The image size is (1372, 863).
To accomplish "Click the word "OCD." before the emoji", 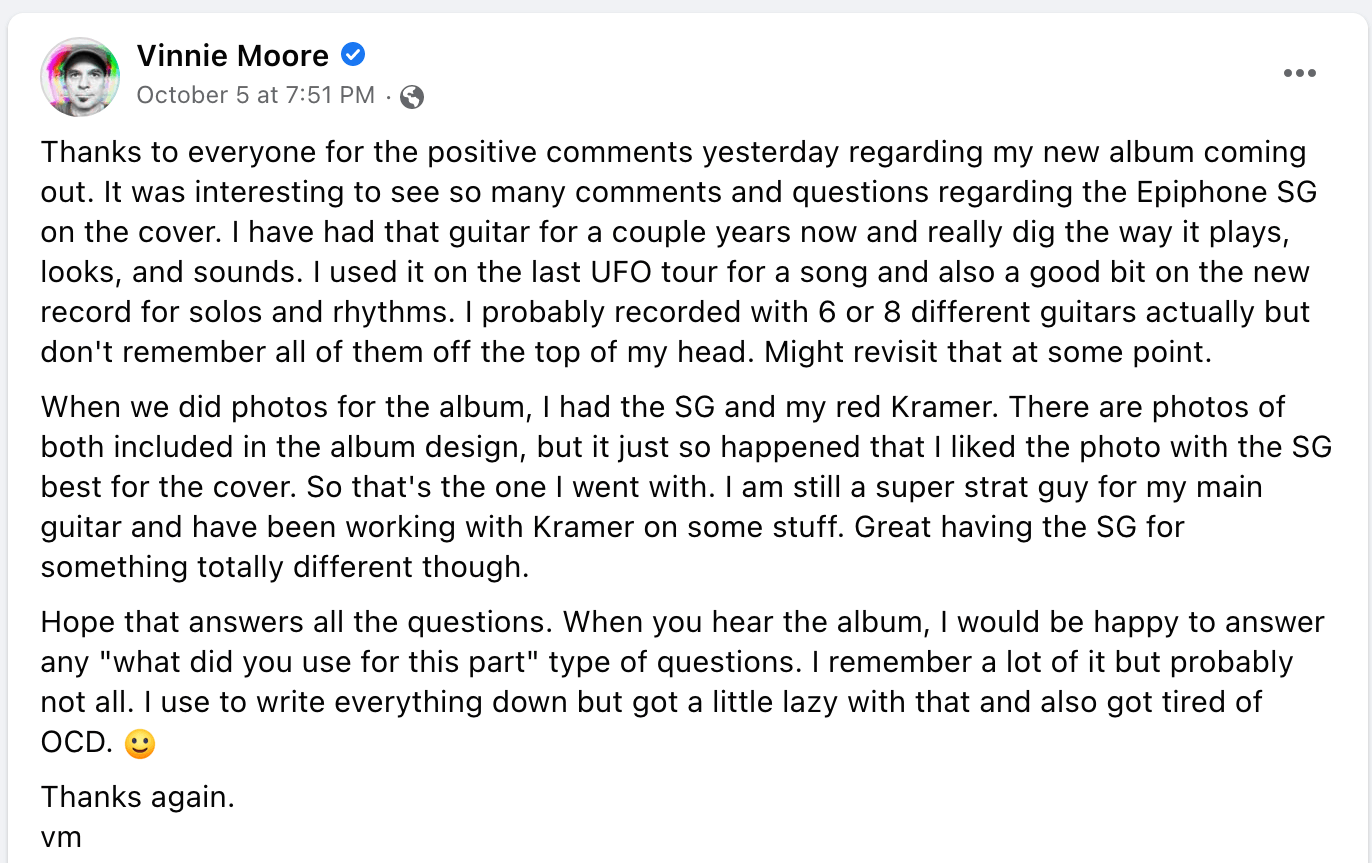I will tap(78, 744).
